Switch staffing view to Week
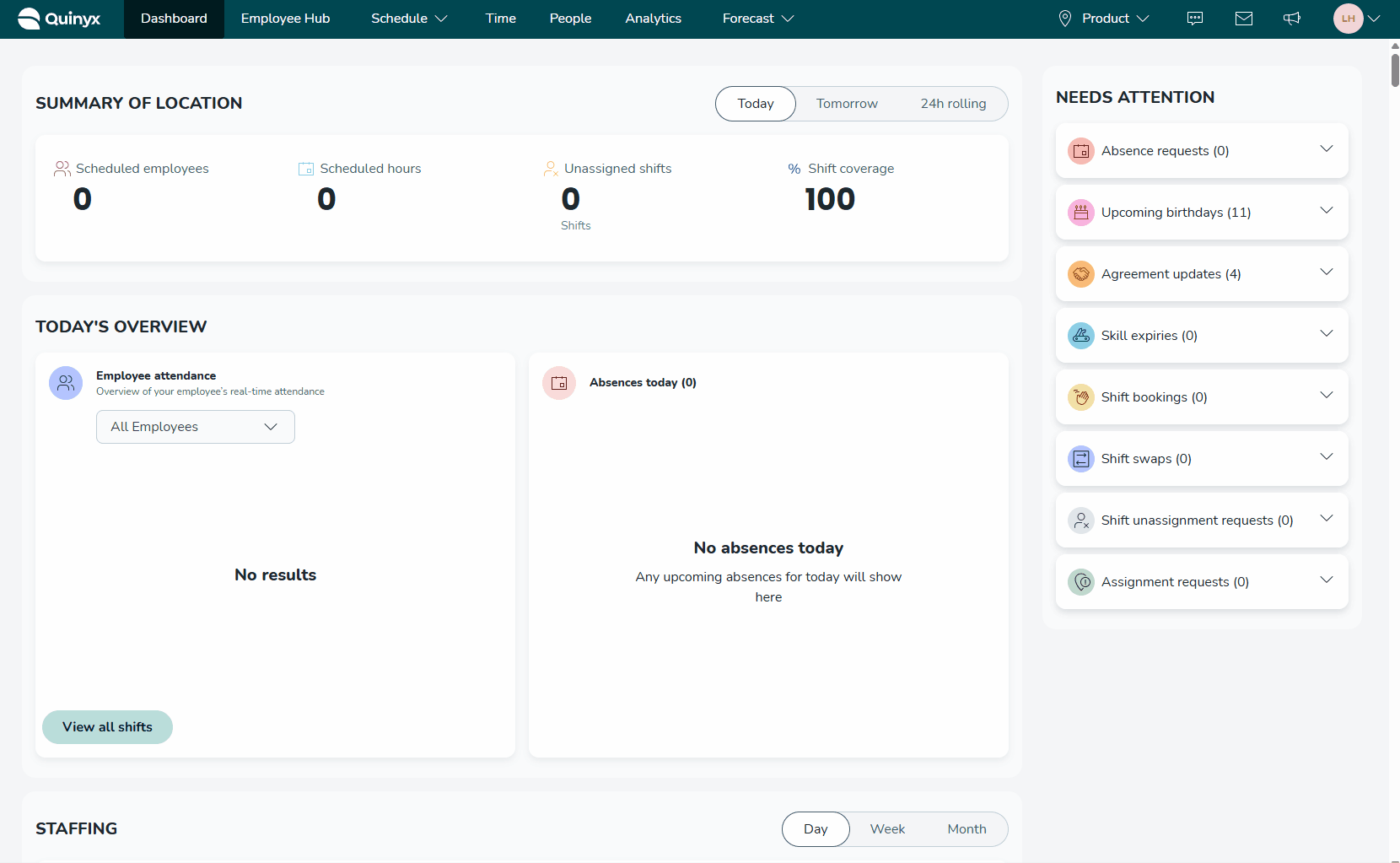This screenshot has width=1400, height=863. (887, 829)
